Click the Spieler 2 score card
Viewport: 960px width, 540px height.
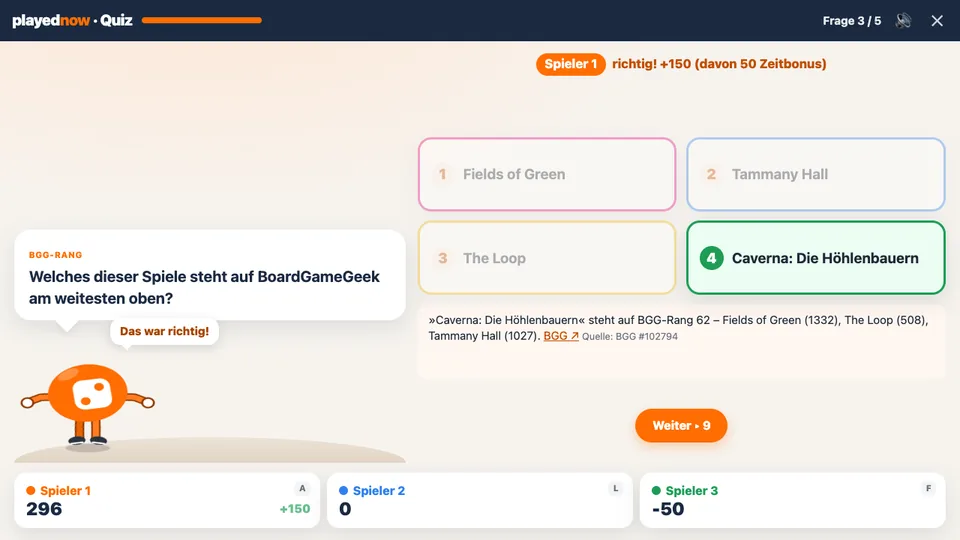click(x=479, y=500)
